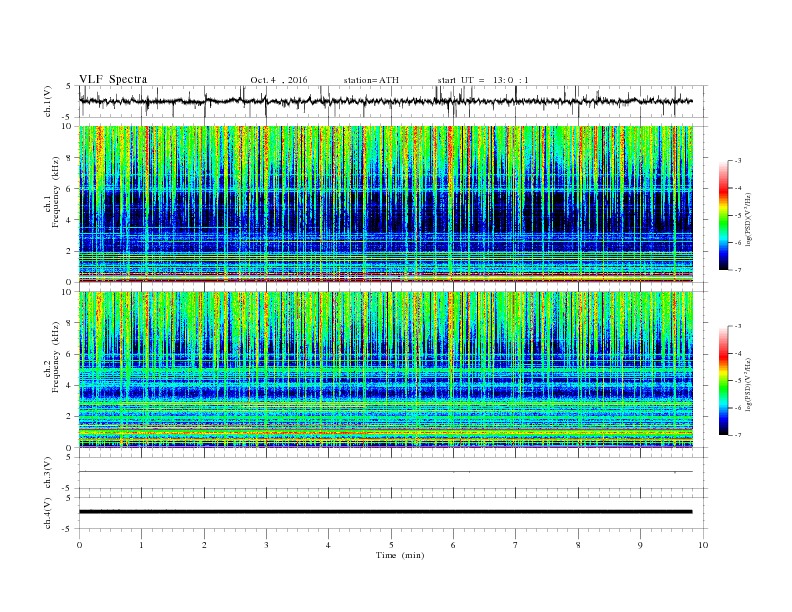Image resolution: width=792 pixels, height=612 pixels.
Task: Select the "Time (min)" axis label
Action: point(400,555)
